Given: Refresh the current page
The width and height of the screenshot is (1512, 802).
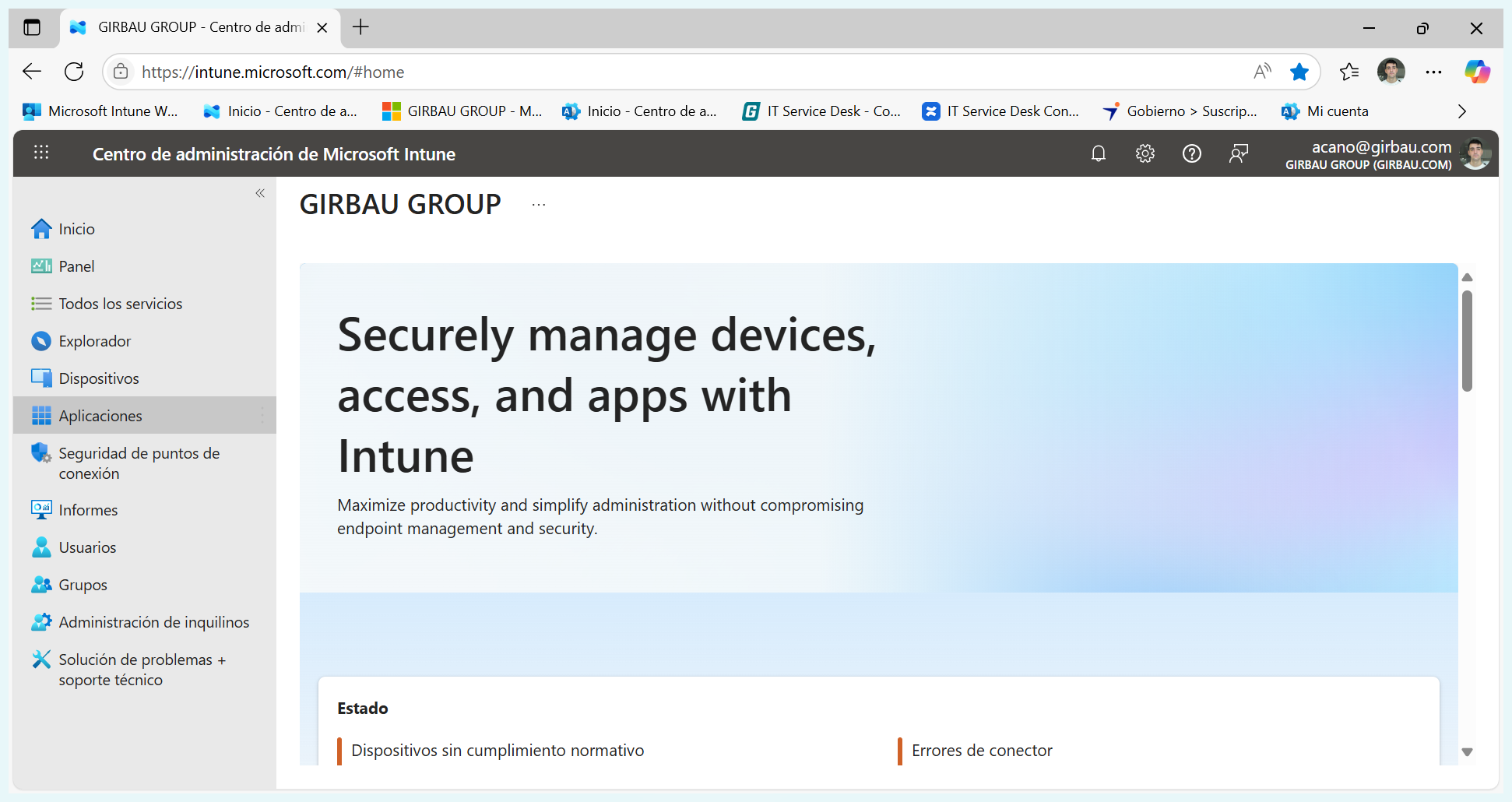Looking at the screenshot, I should (74, 72).
